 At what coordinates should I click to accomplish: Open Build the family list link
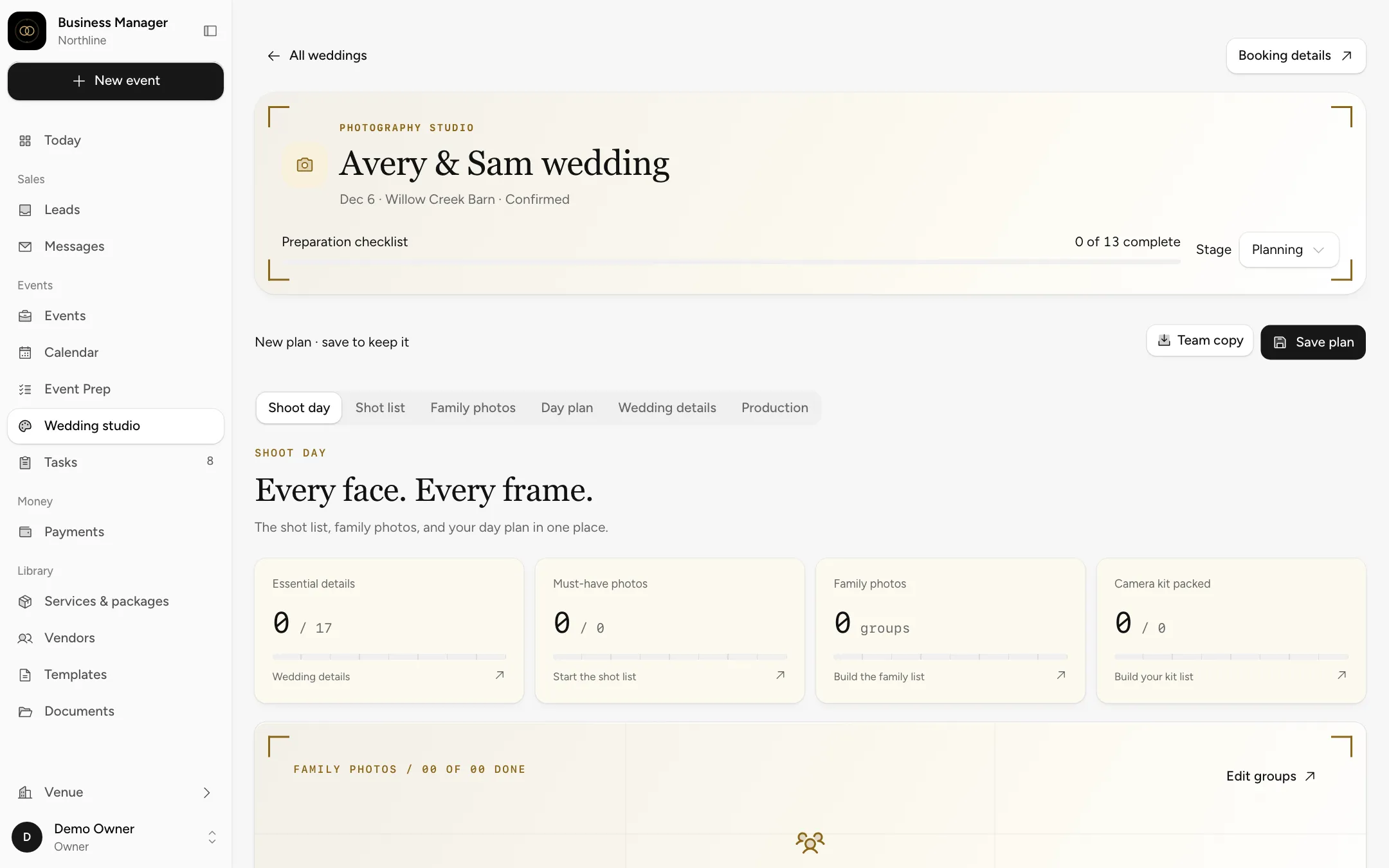950,676
